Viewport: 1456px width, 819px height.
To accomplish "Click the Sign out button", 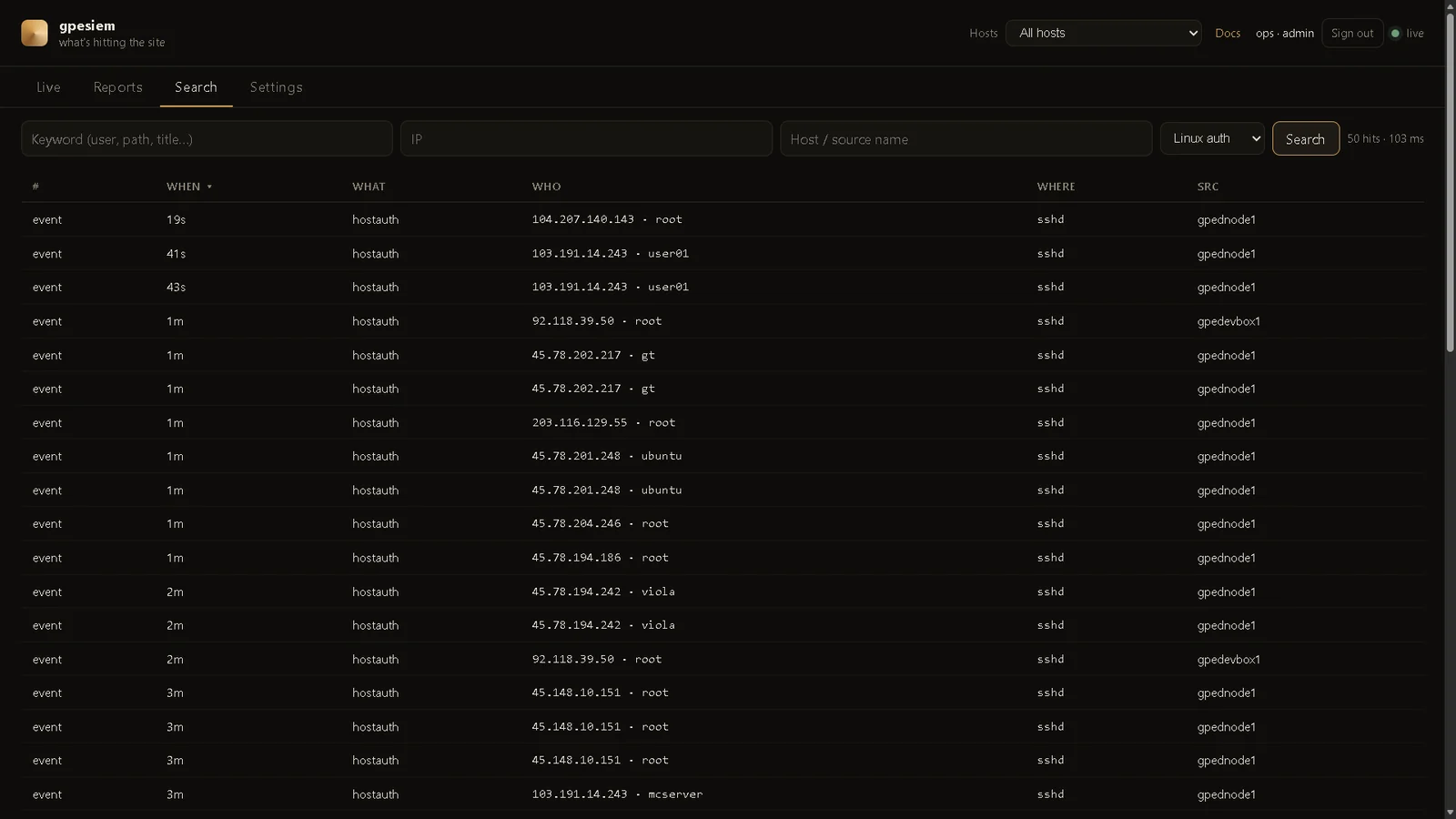I will [1352, 33].
